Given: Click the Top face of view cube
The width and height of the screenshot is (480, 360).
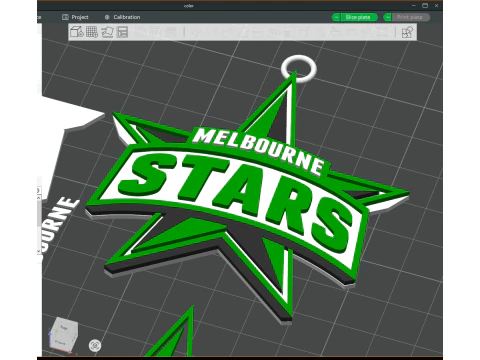Looking at the screenshot, I should tap(64, 327).
